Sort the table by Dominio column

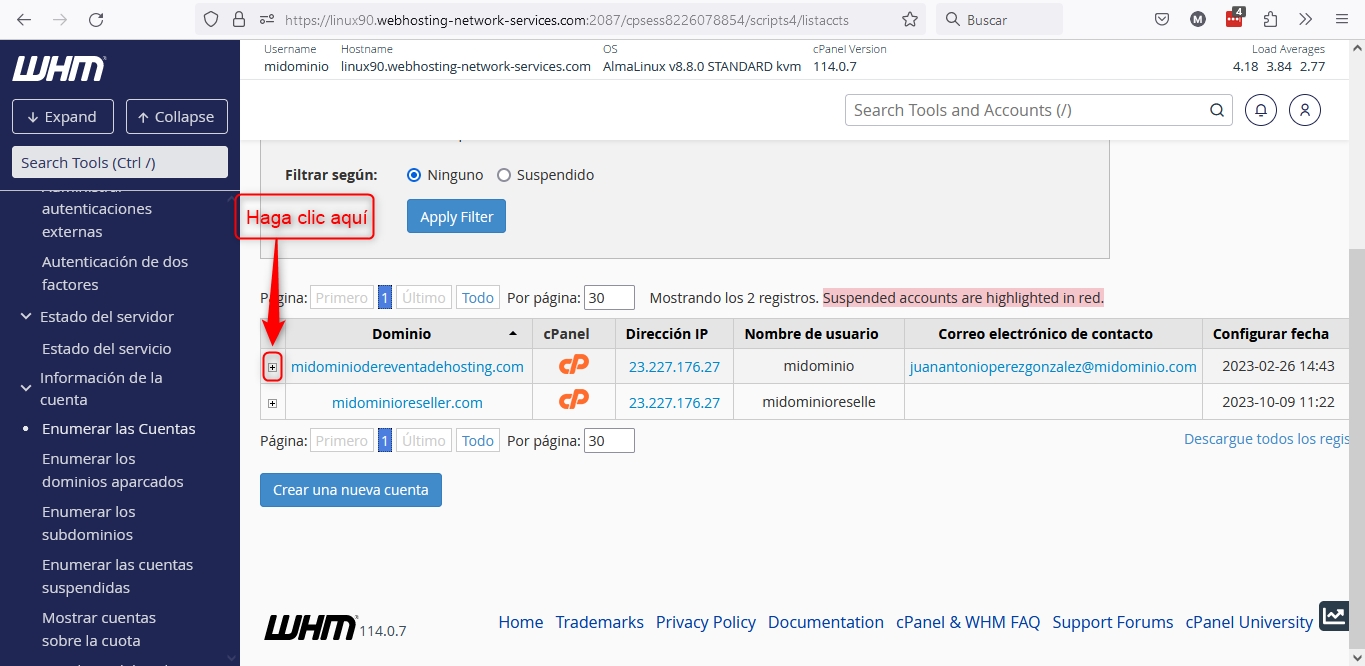[402, 334]
